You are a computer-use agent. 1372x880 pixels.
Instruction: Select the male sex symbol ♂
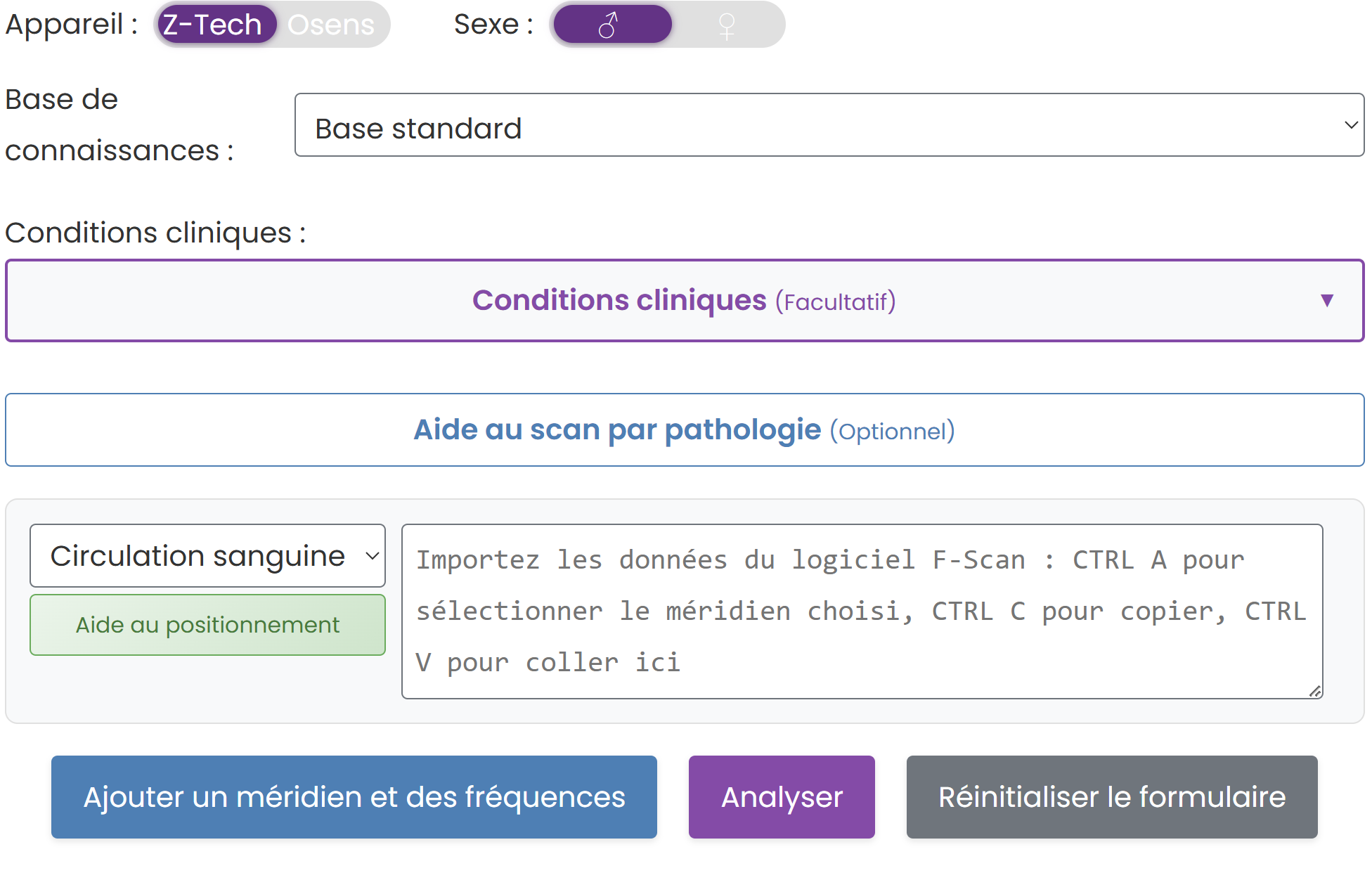(611, 24)
